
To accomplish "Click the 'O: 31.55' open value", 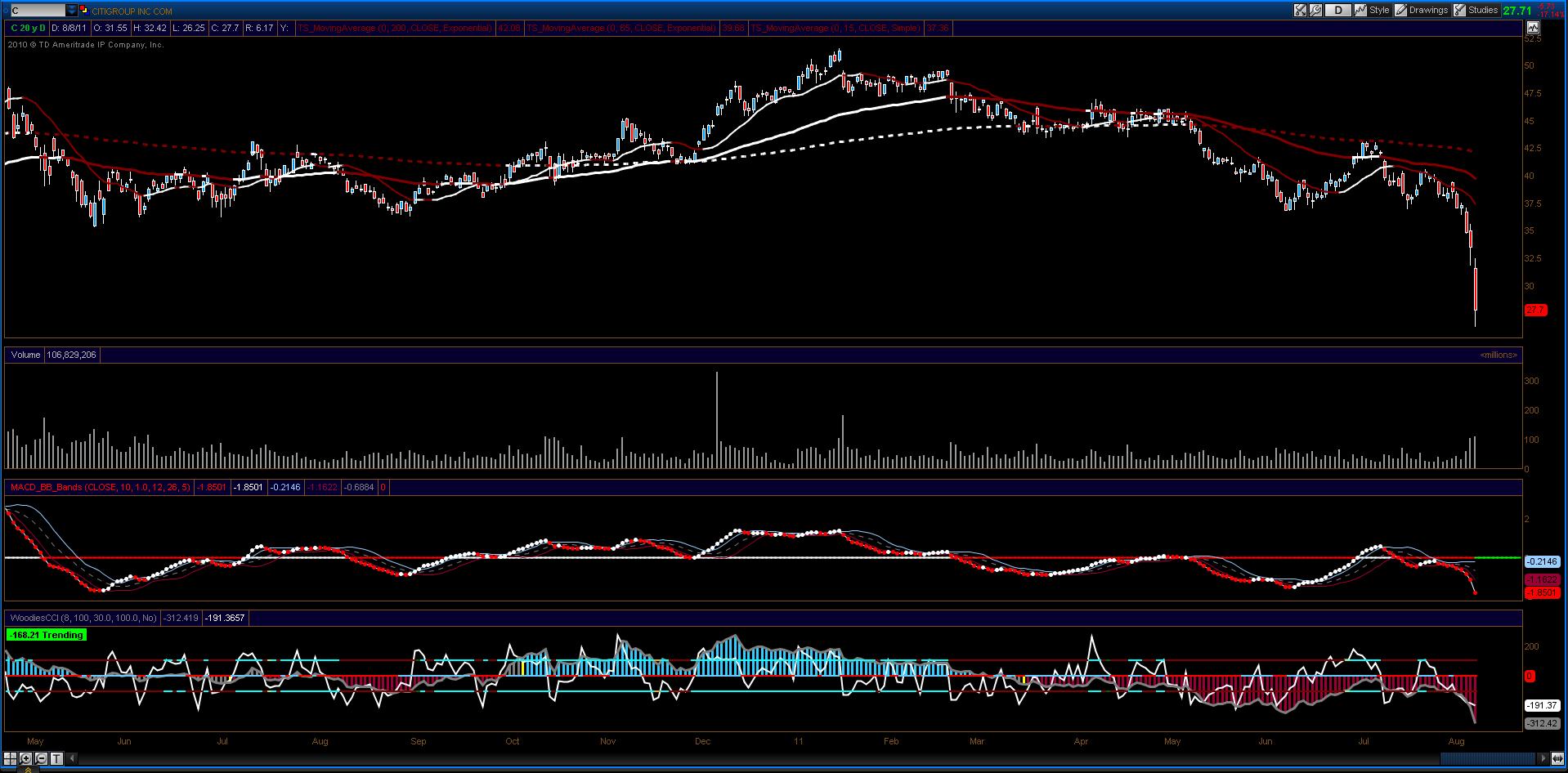I will [109, 28].
